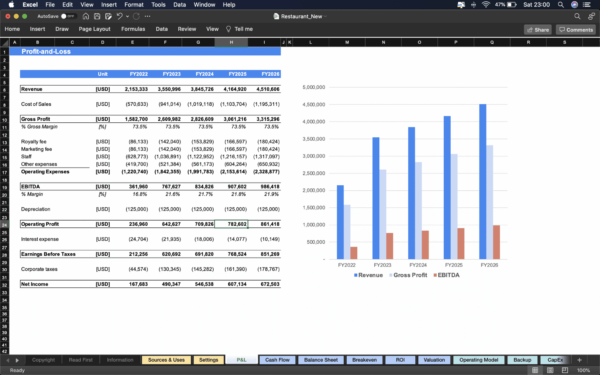600x375 pixels.
Task: Switch to the Breakeven sheet
Action: tap(364, 360)
